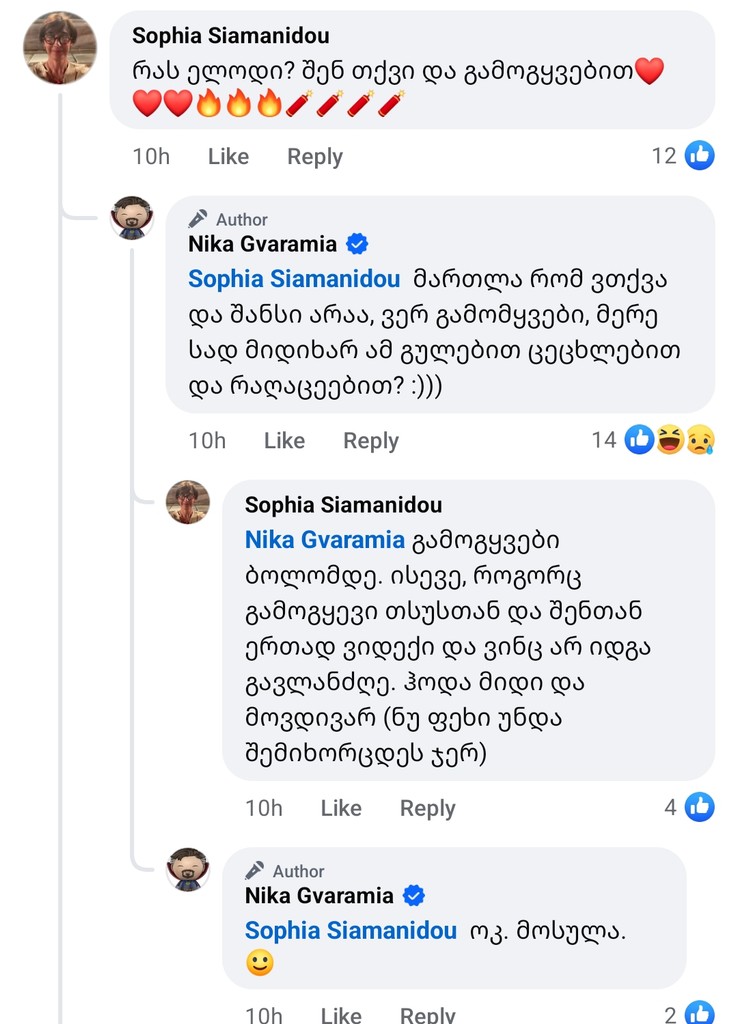Like Nika Gvaramia's first reply with 14 reactions
738x1024 pixels.
[x=284, y=441]
